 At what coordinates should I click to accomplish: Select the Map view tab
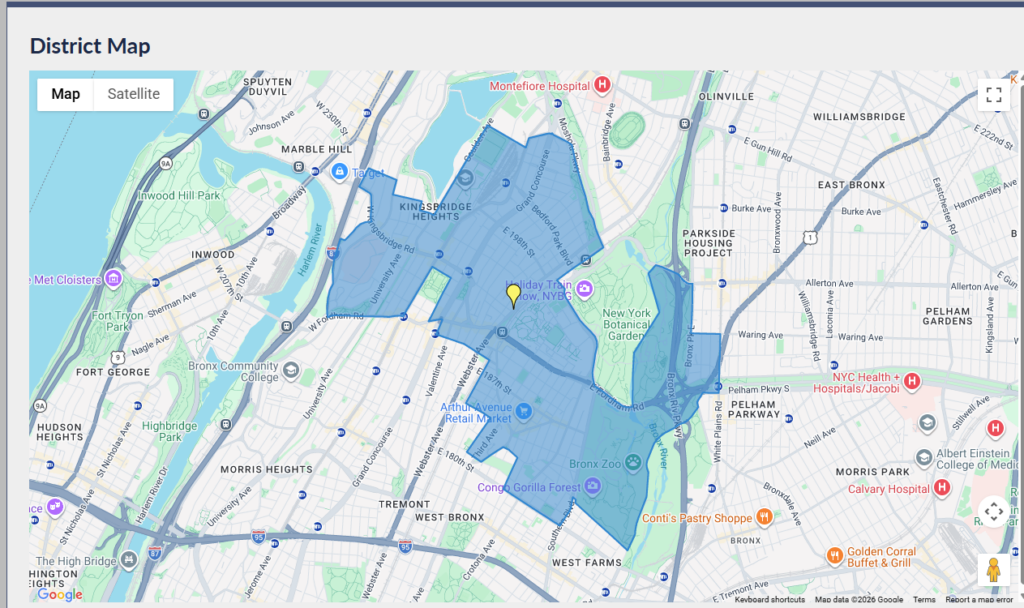click(66, 94)
